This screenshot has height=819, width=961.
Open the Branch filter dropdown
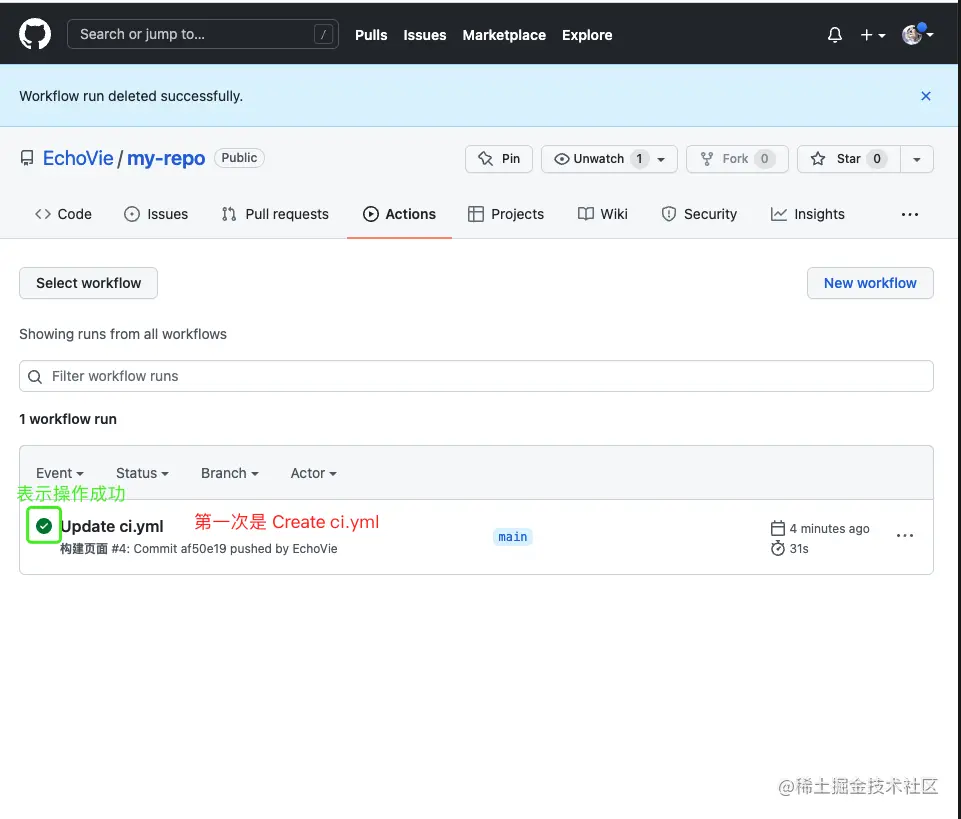coord(230,473)
